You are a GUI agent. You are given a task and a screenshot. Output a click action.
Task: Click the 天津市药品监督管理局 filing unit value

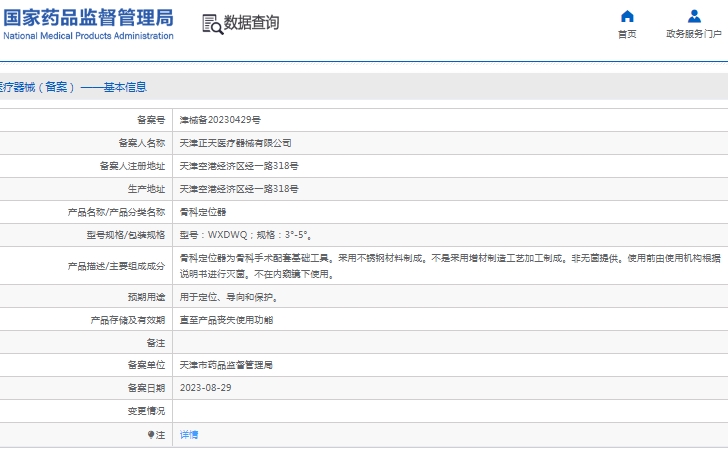pos(226,365)
